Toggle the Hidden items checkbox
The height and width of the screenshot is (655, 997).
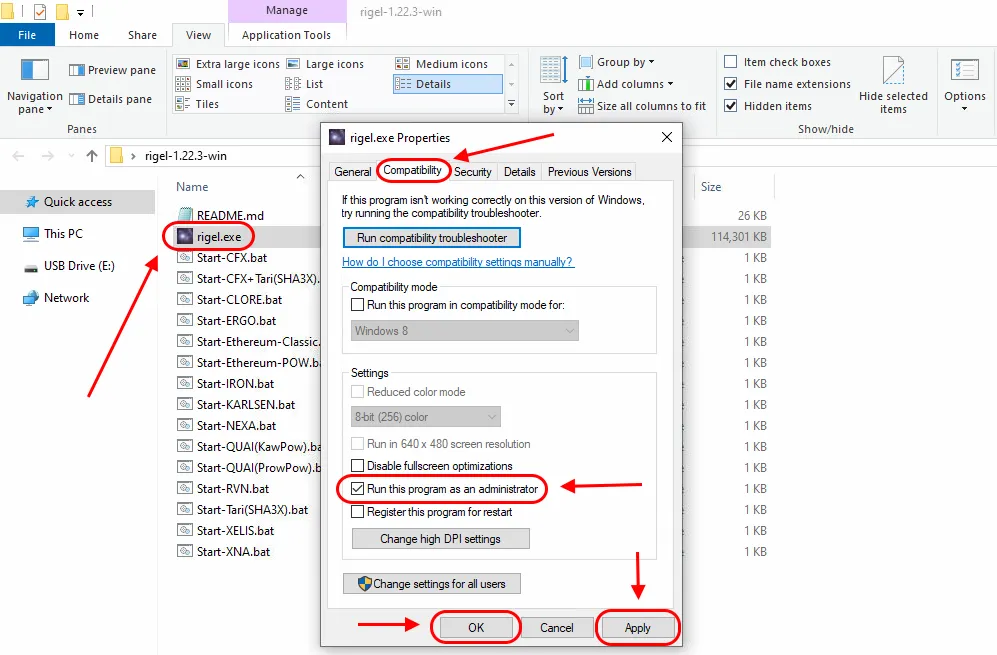[731, 106]
